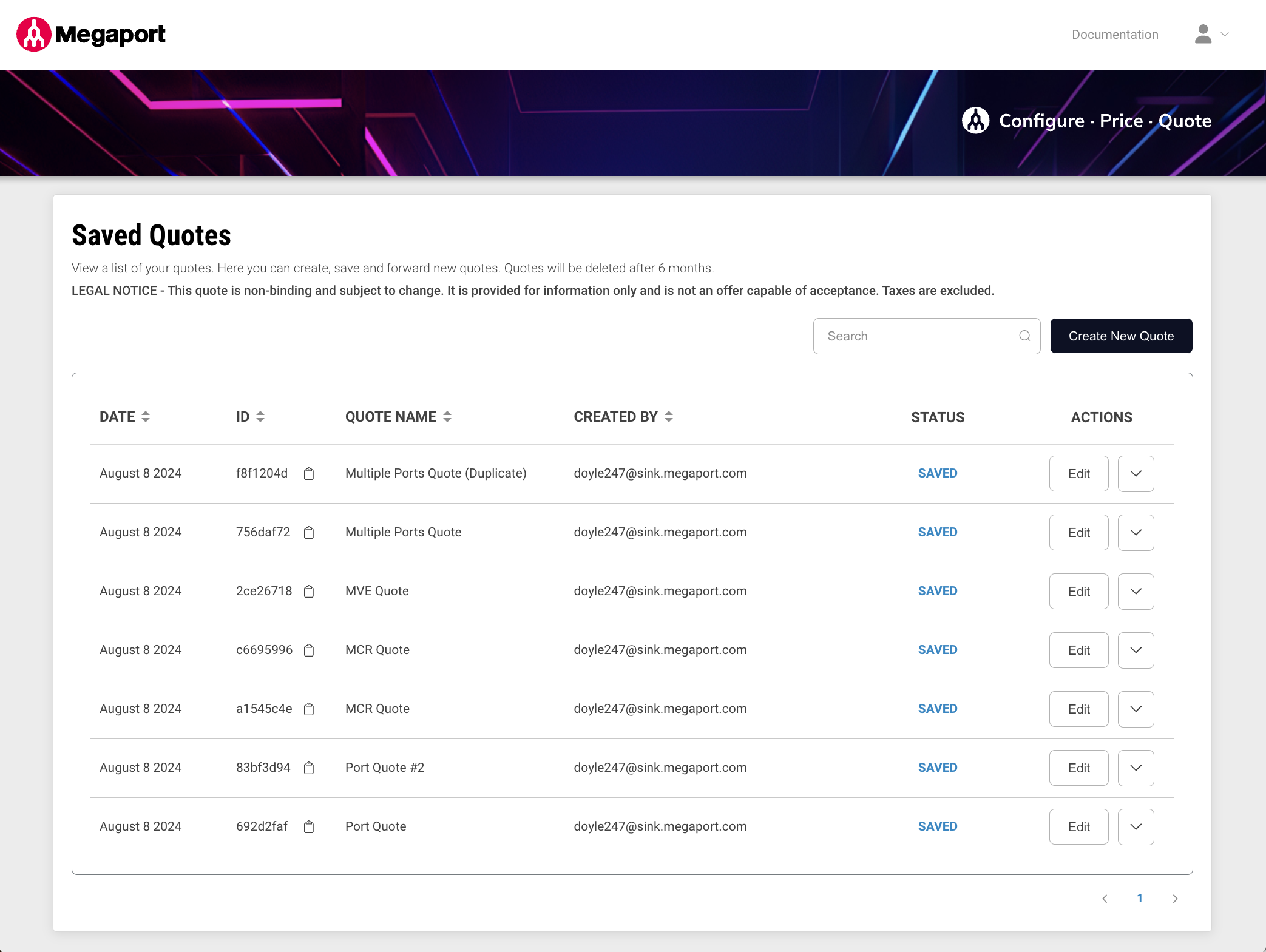
Task: Expand actions dropdown for Multiple Ports Quote (Duplicate)
Action: (1136, 474)
